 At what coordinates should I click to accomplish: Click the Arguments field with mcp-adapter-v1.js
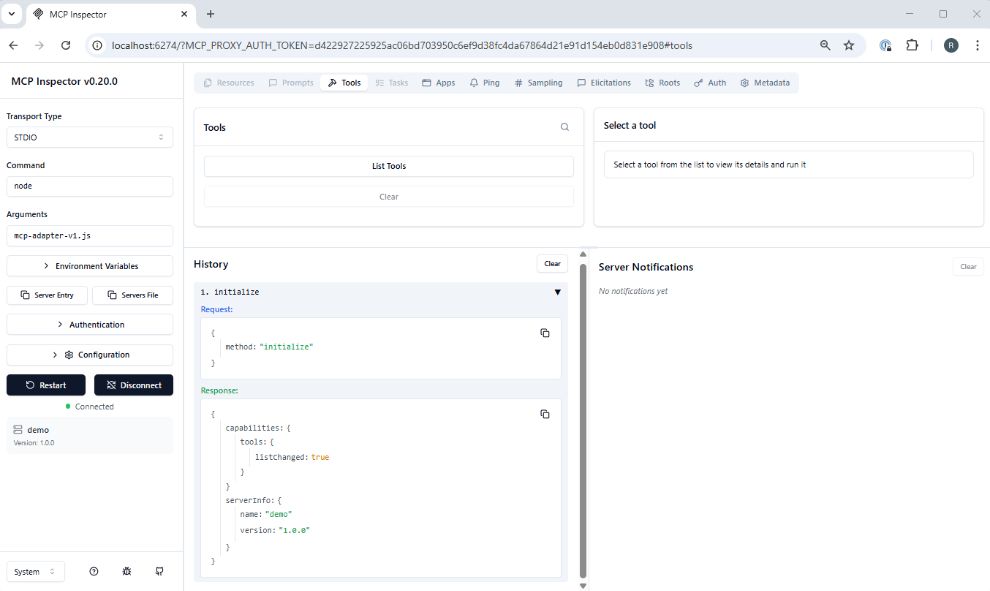pyautogui.click(x=89, y=236)
